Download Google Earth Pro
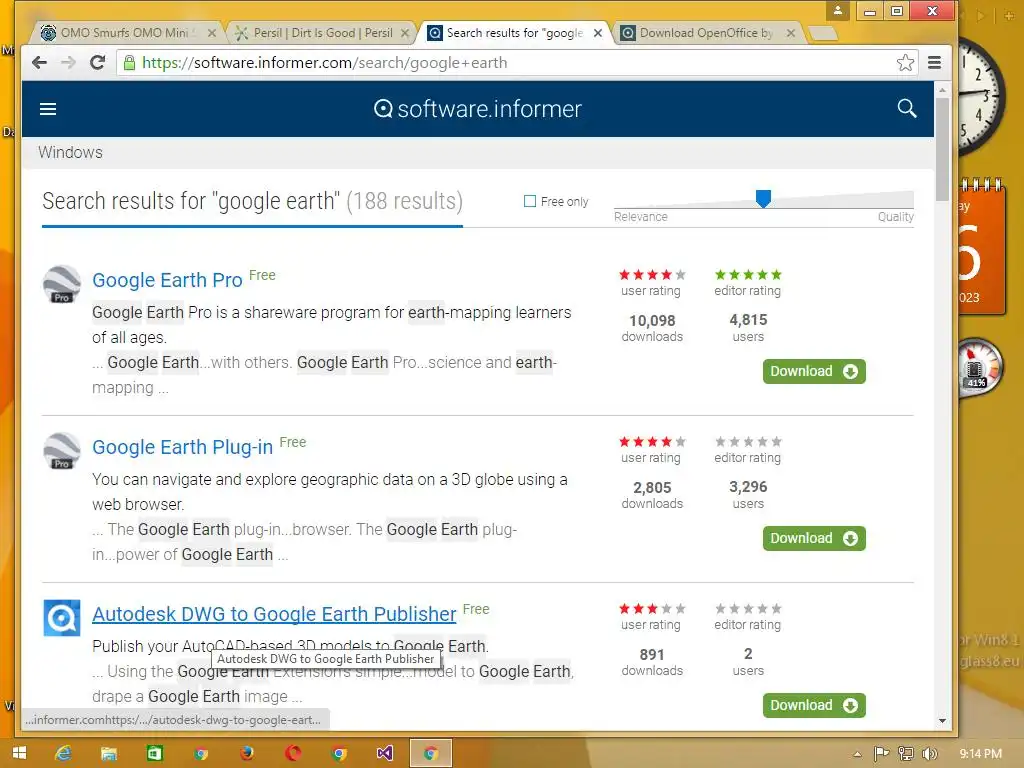 coord(814,371)
